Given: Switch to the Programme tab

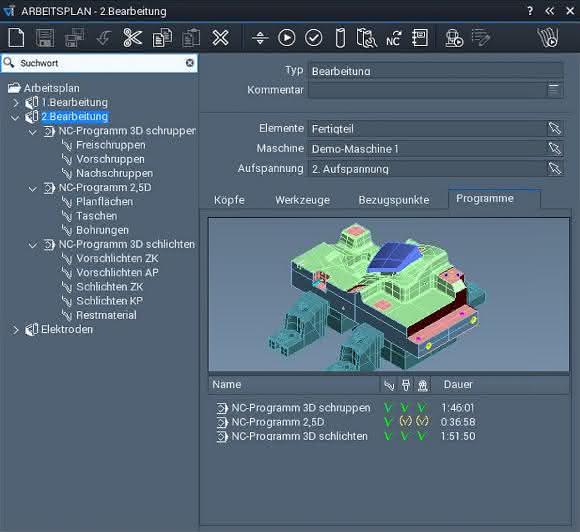Looking at the screenshot, I should coord(494,199).
